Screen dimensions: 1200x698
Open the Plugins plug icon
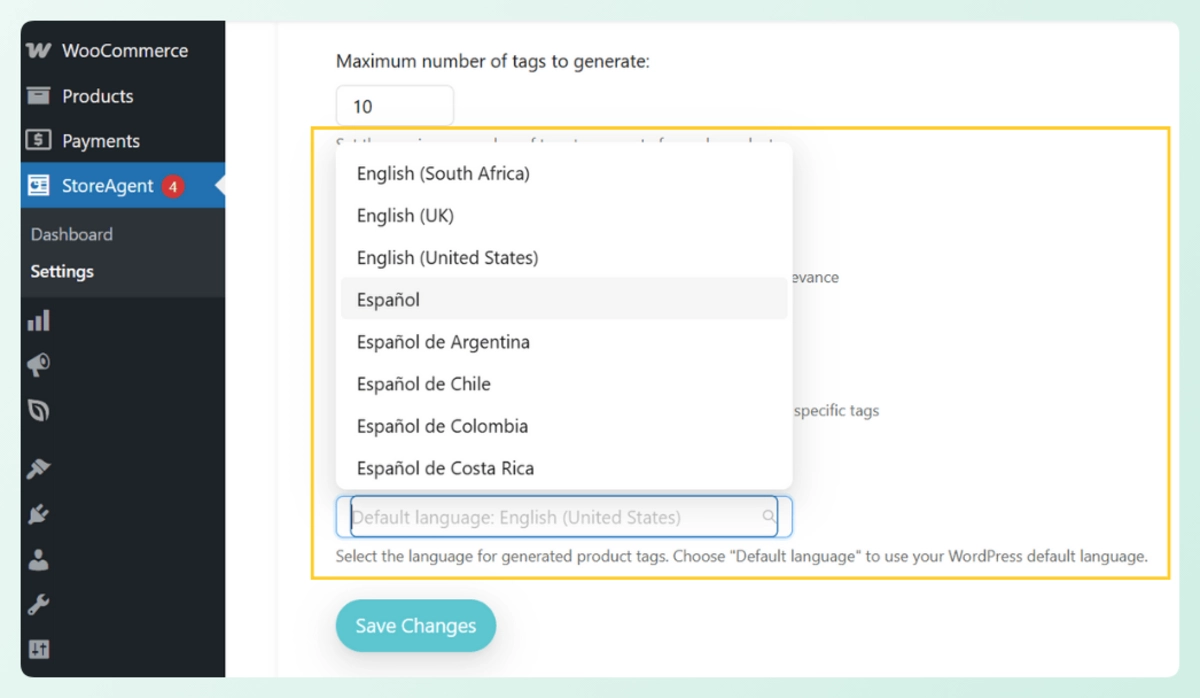click(x=39, y=515)
